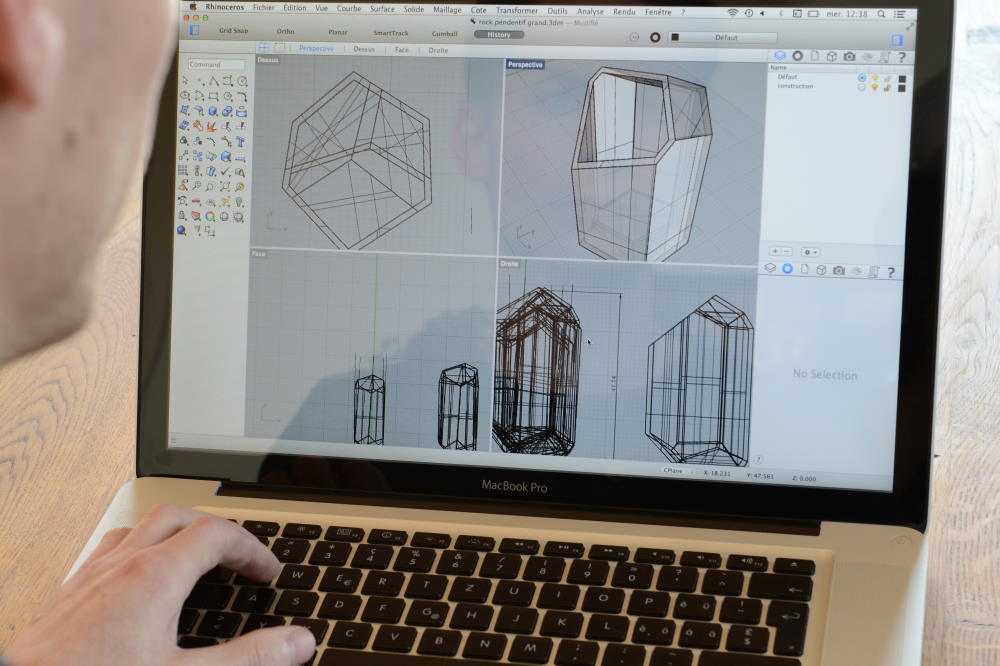
Task: Open the gear actions menu under the layer list
Action: click(810, 252)
